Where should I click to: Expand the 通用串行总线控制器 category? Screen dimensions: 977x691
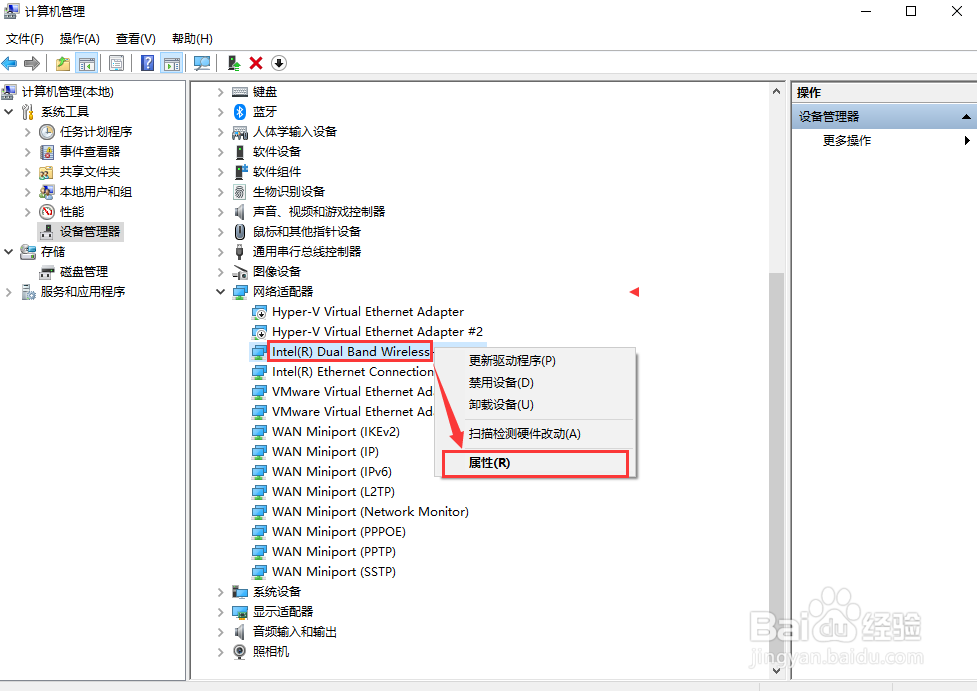point(221,252)
